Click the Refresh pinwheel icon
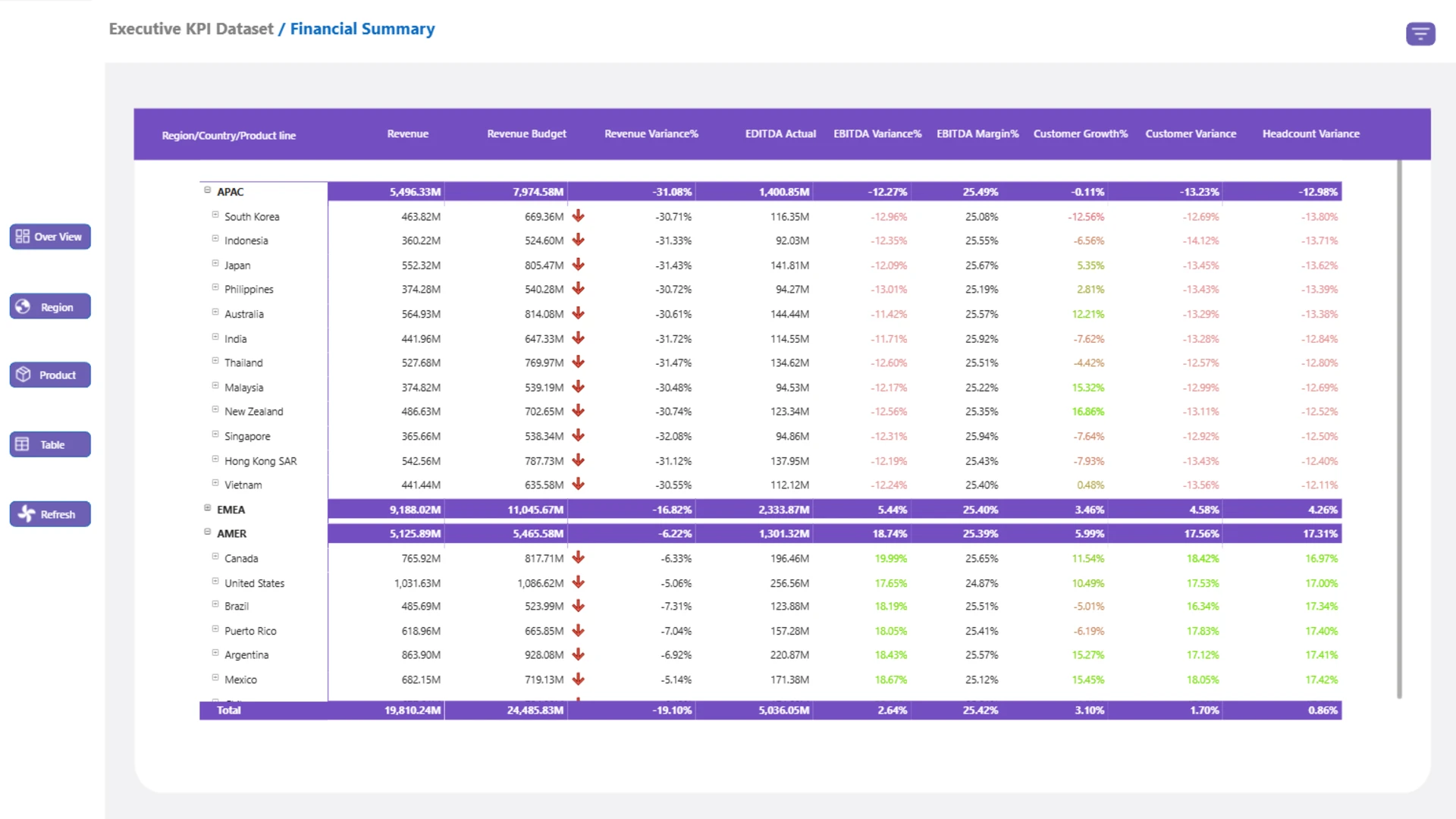The width and height of the screenshot is (1456, 819). 26,514
